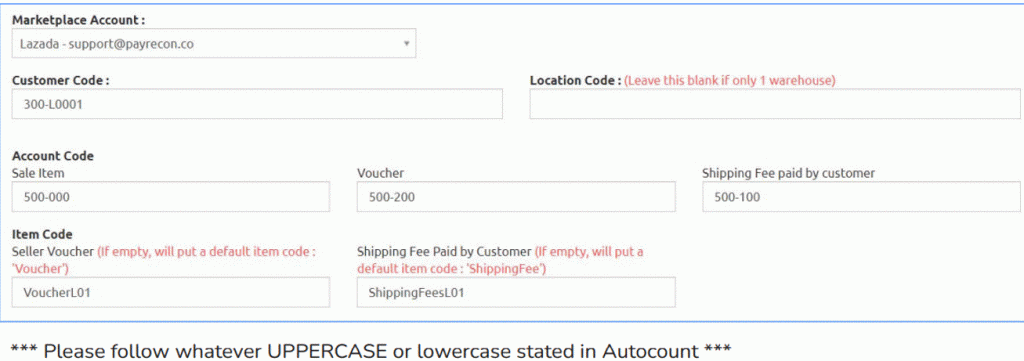Click the Voucher label under Account Code
The image size is (1024, 361).
tap(381, 173)
